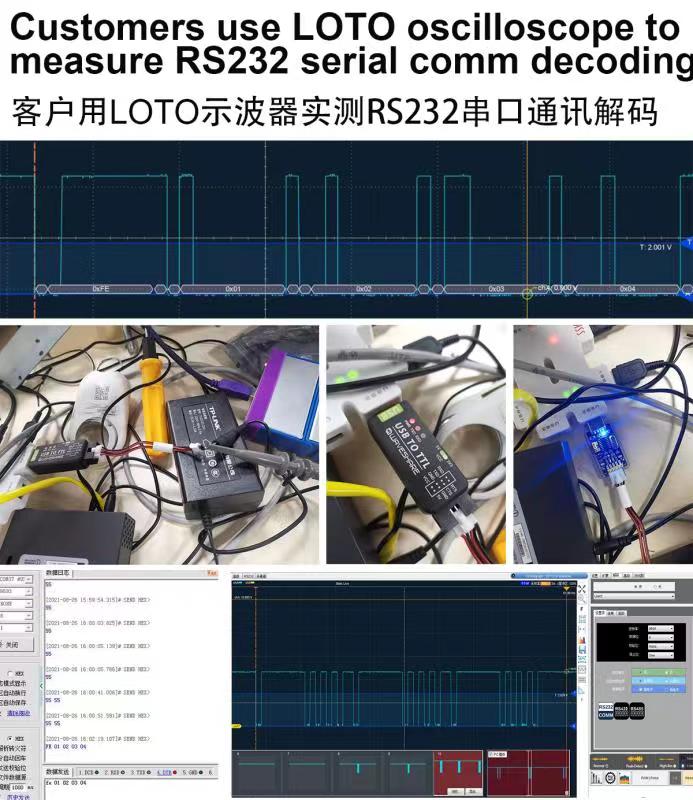Select waveform frame thumbnail 6
Image resolution: width=693 pixels, height=800 pixels.
[257, 773]
